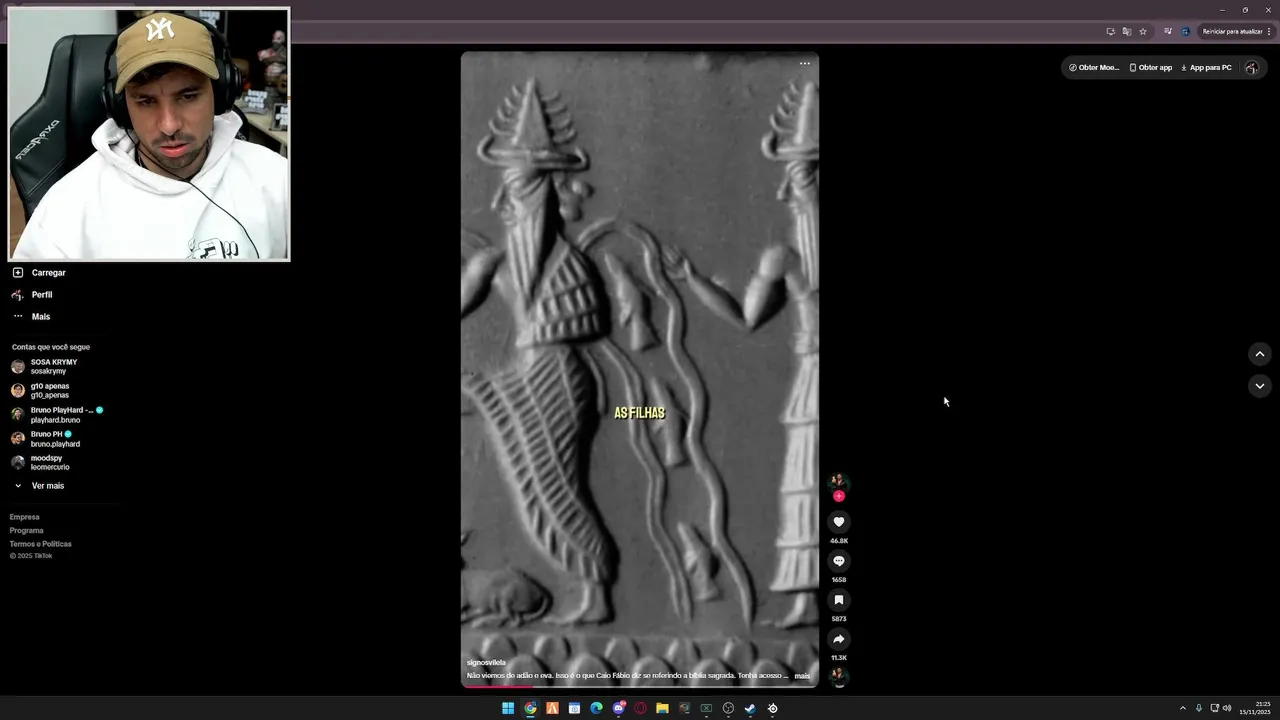Open Bruno PH bruno.playhard account
1280x720 pixels.
46,439
